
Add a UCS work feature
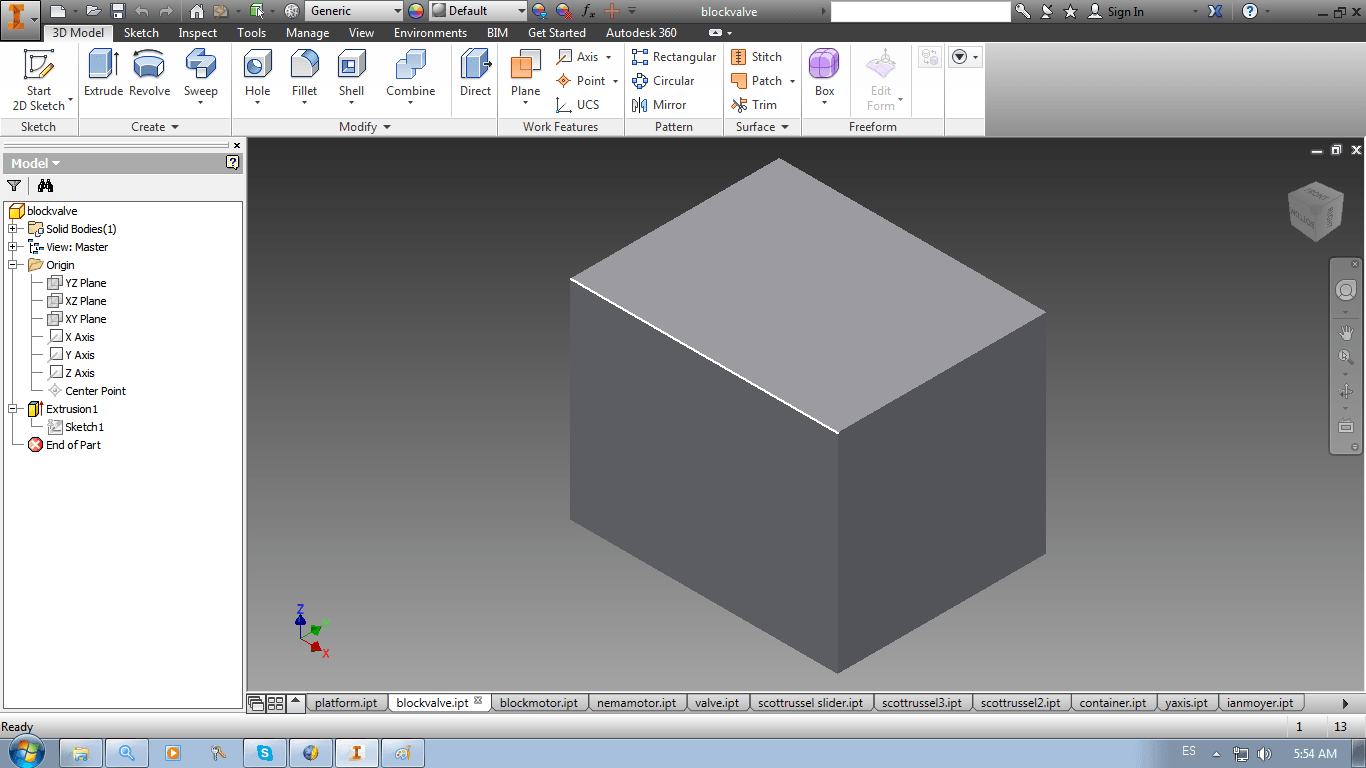click(x=578, y=105)
